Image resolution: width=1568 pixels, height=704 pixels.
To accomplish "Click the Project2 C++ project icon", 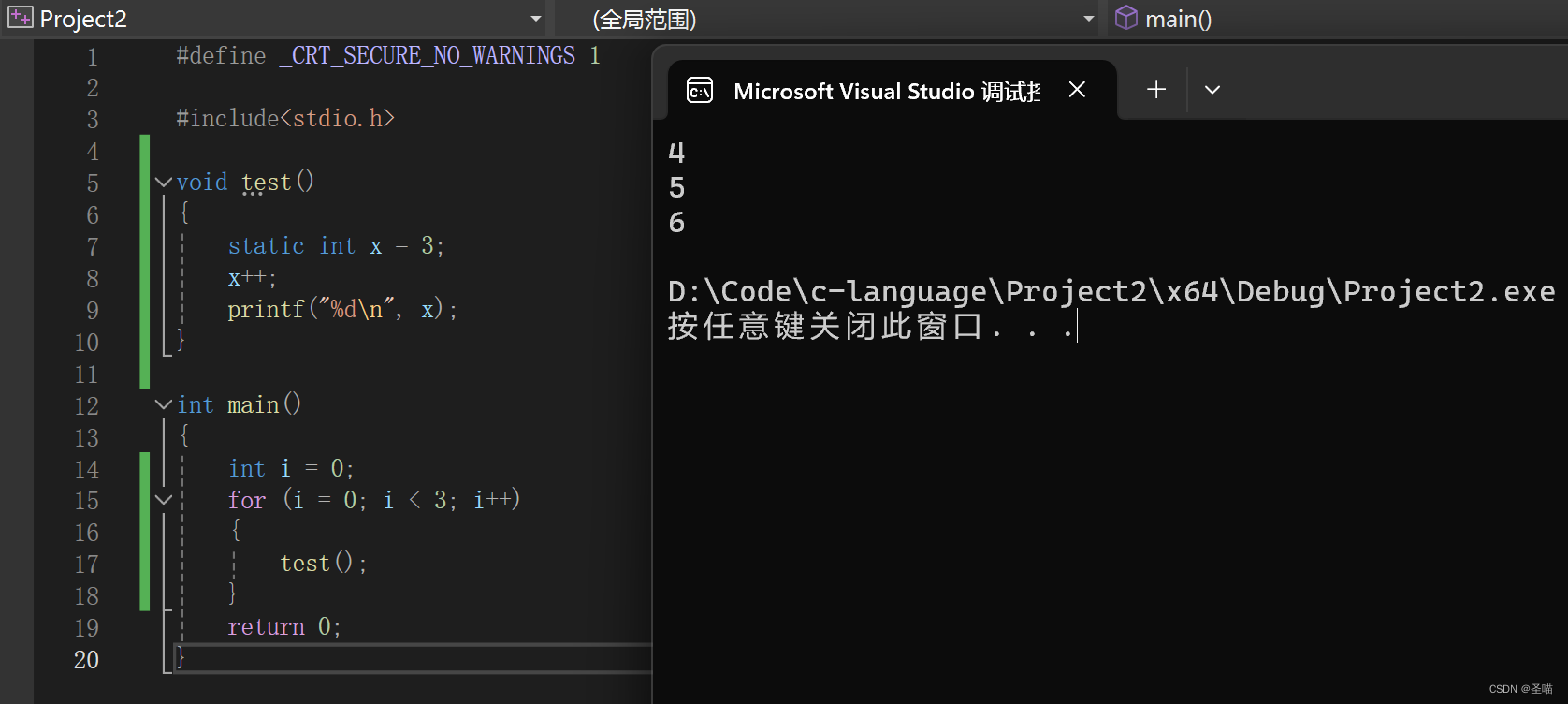I will click(20, 18).
